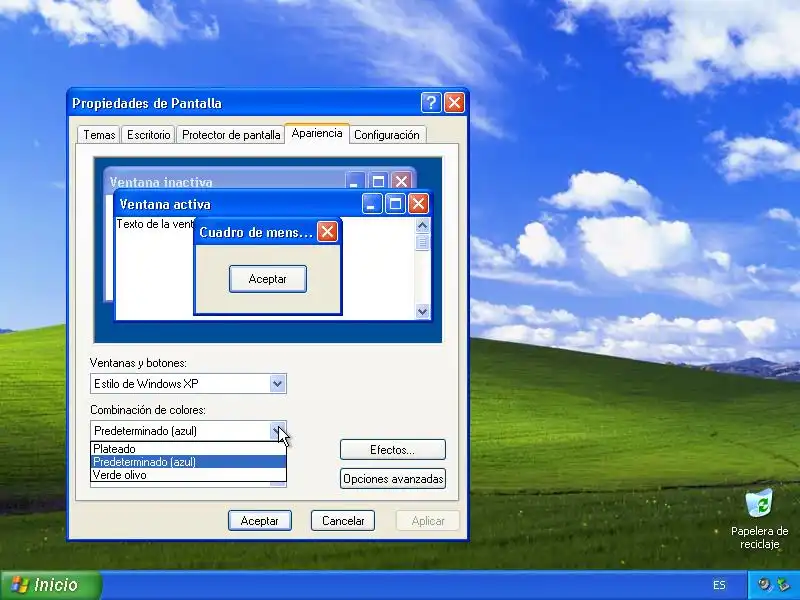The width and height of the screenshot is (800, 600).
Task: Open the Efectos... dialog
Action: 393,449
